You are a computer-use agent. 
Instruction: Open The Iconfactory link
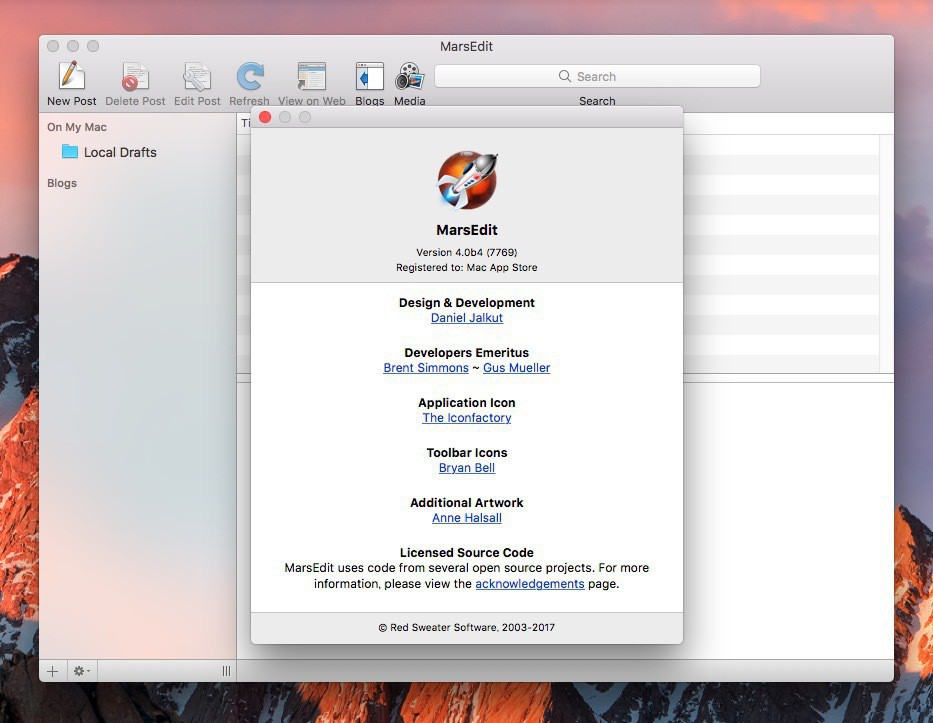click(467, 418)
